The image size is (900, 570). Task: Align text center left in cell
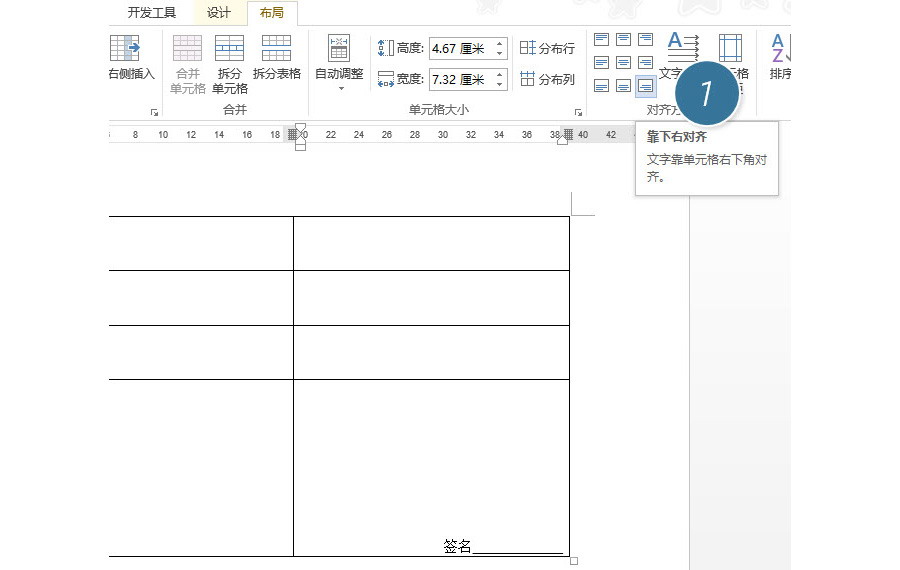[x=602, y=63]
